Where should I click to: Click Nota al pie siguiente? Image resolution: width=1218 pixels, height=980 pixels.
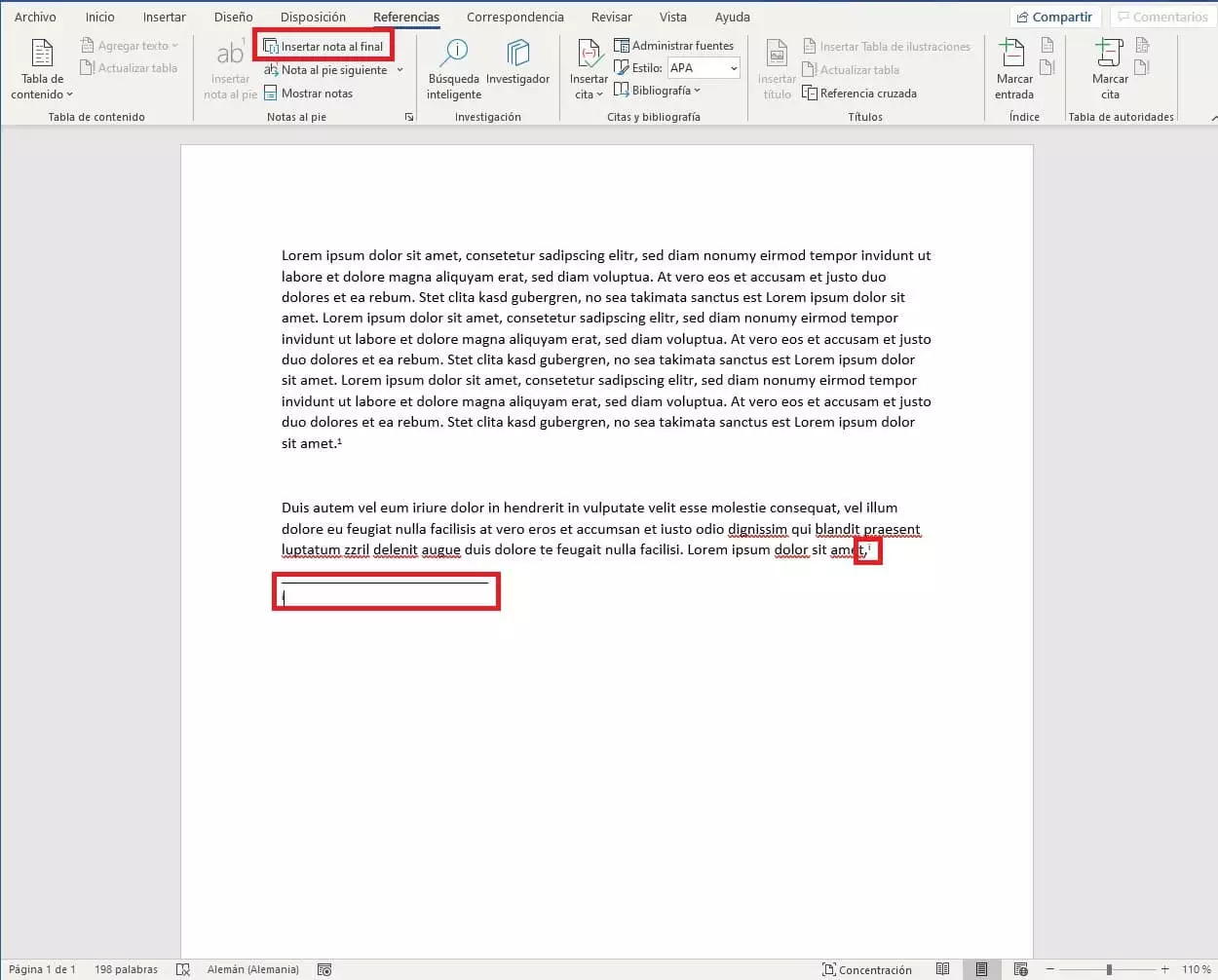click(x=326, y=70)
